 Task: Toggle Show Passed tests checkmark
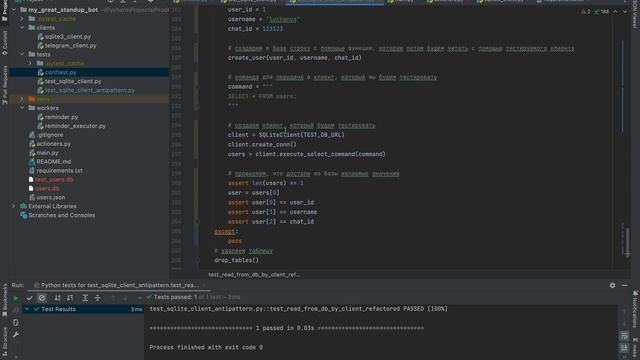tap(29, 298)
